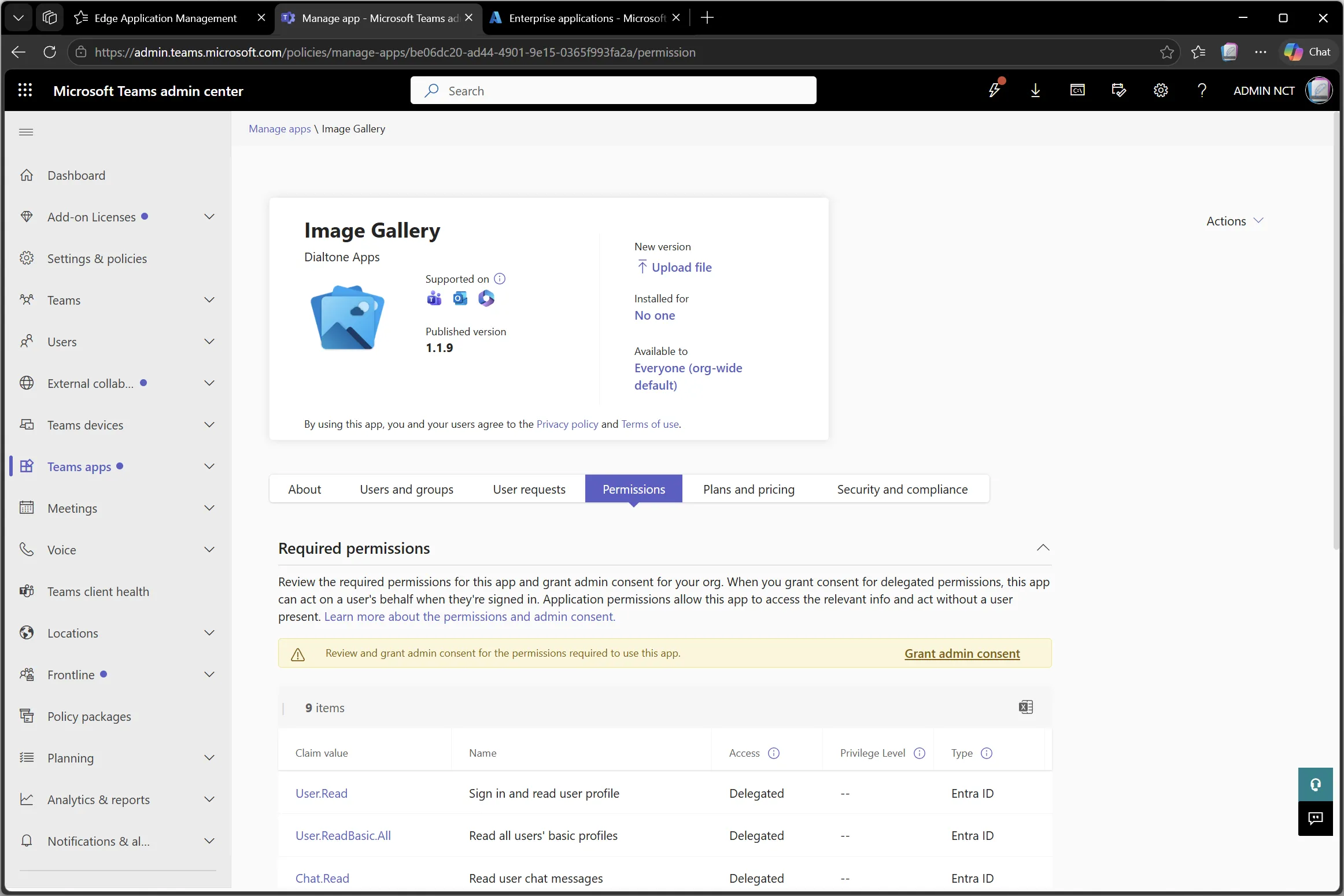The height and width of the screenshot is (896, 1344).
Task: Expand Analytics & reports section
Action: tap(209, 799)
